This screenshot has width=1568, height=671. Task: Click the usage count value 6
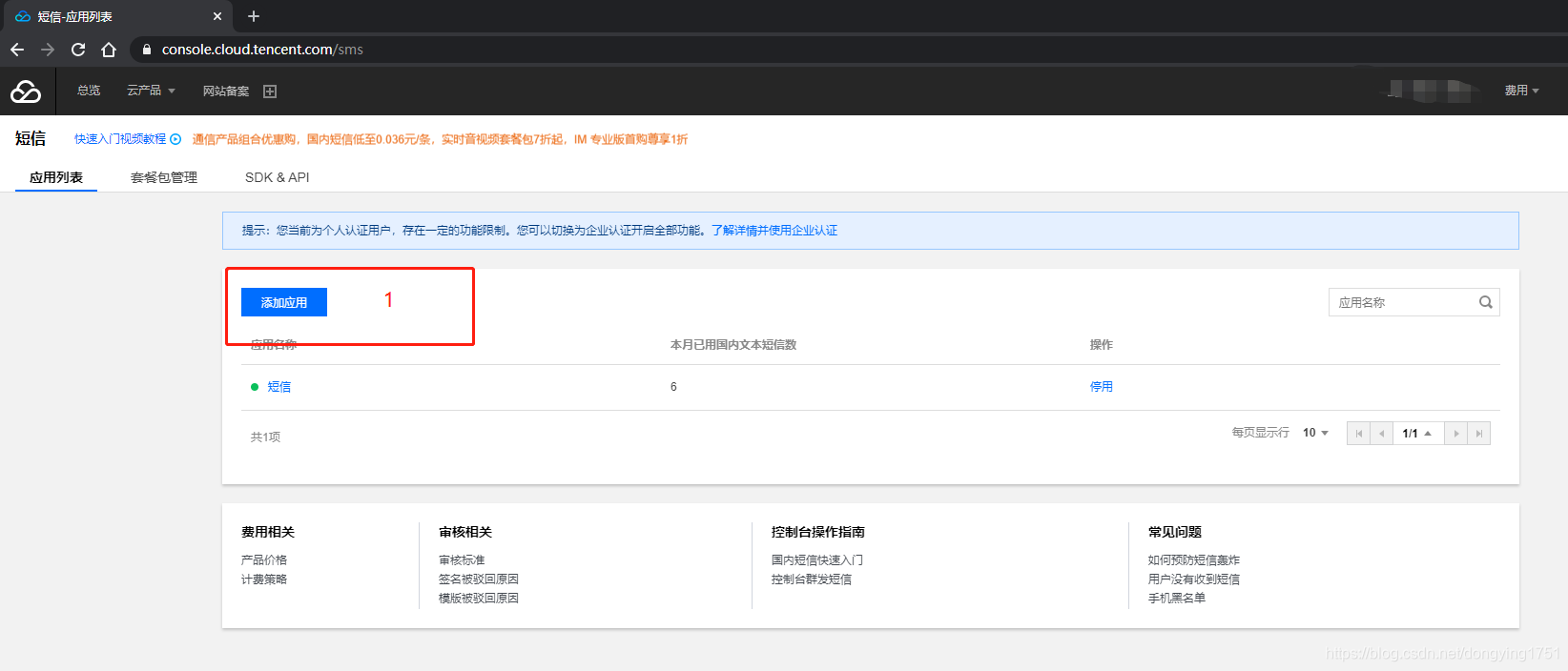(x=673, y=387)
